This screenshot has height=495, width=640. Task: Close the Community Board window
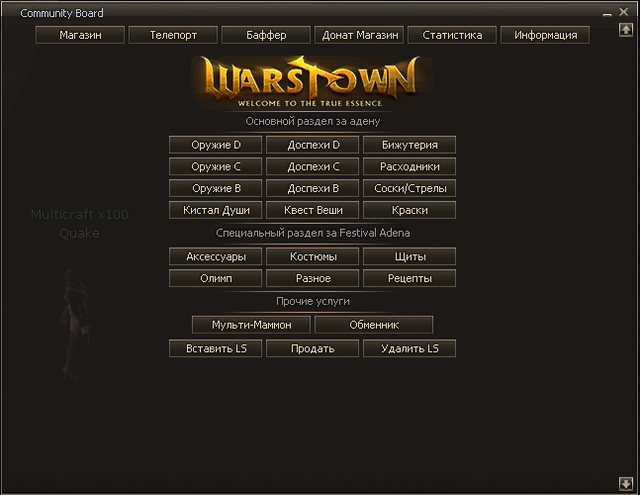point(623,12)
